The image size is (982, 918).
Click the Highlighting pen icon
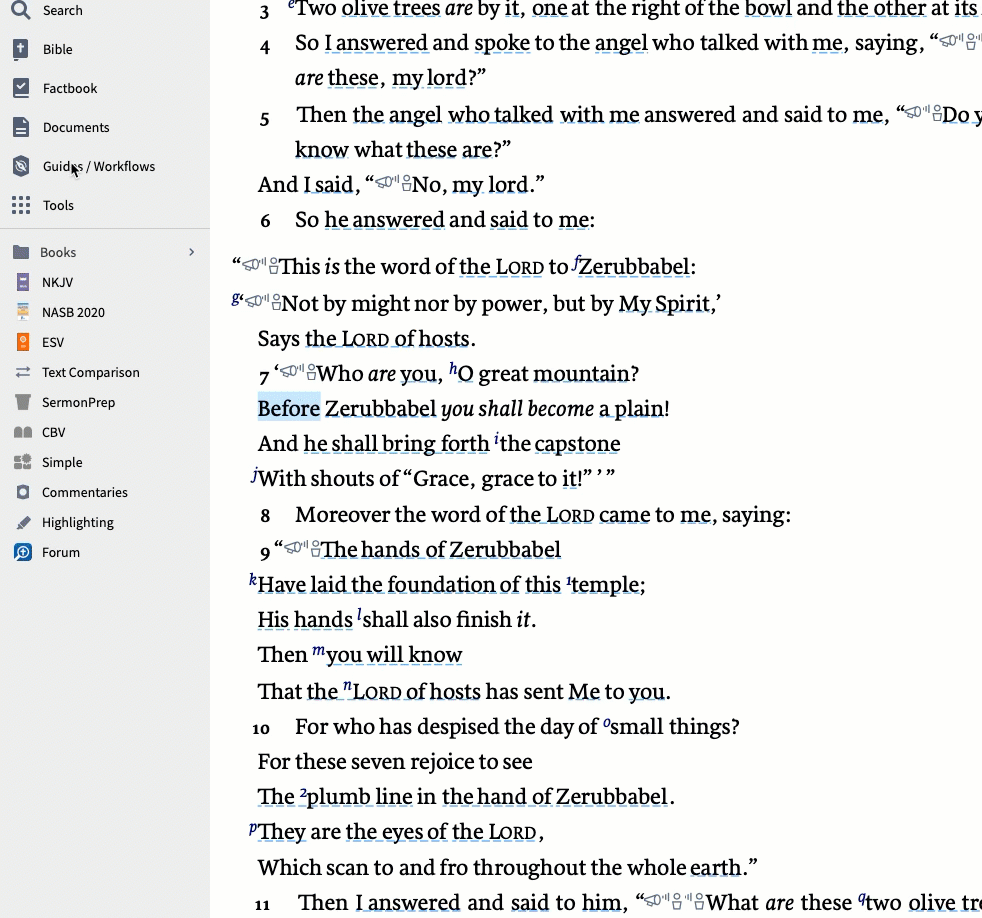coord(23,522)
